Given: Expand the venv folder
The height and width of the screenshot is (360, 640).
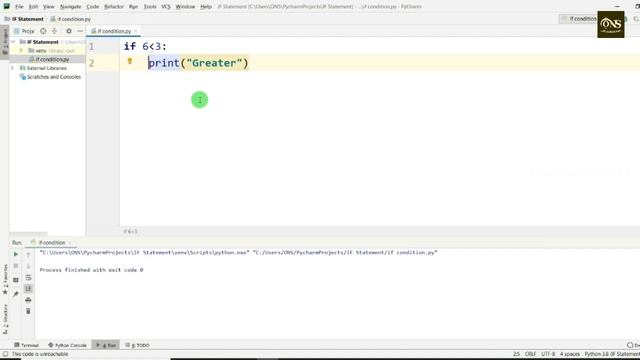Looking at the screenshot, I should pos(21,51).
